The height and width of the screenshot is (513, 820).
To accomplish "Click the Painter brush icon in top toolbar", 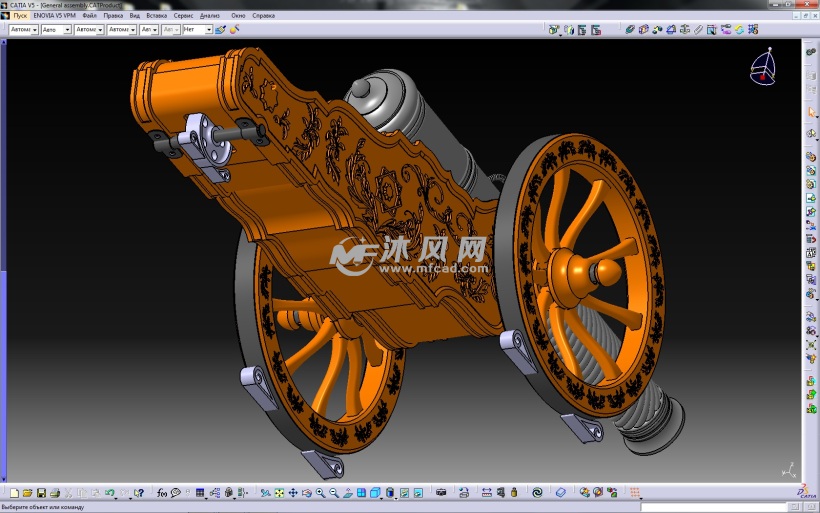I will [x=220, y=30].
